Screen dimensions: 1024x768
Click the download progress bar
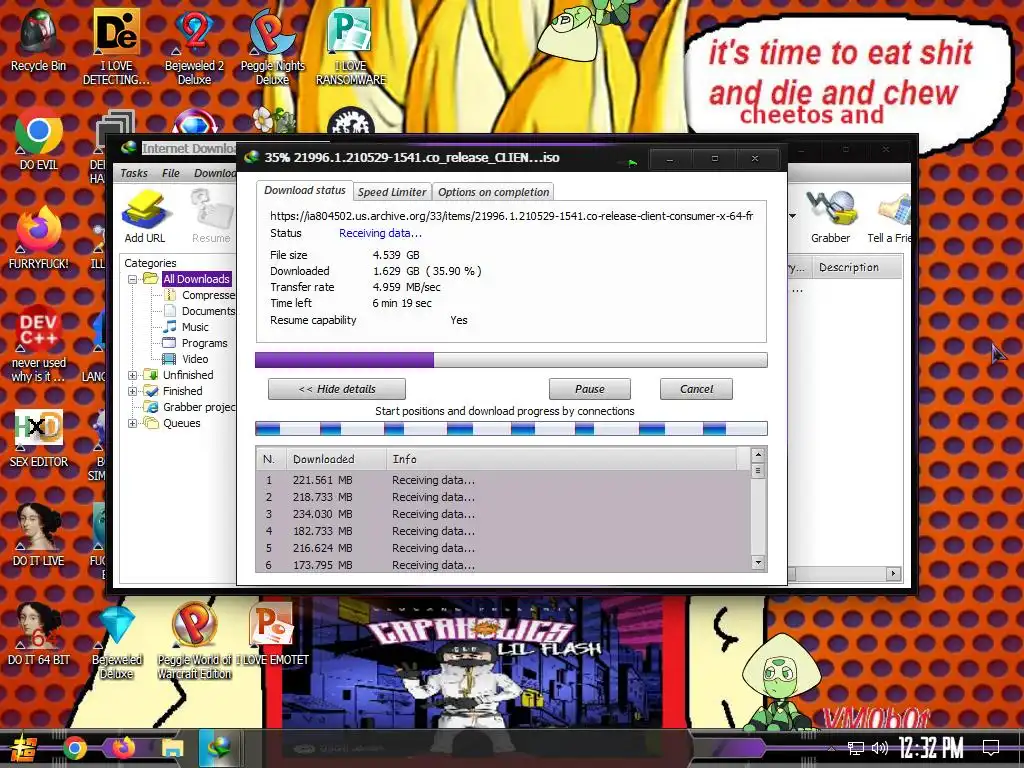[x=511, y=360]
